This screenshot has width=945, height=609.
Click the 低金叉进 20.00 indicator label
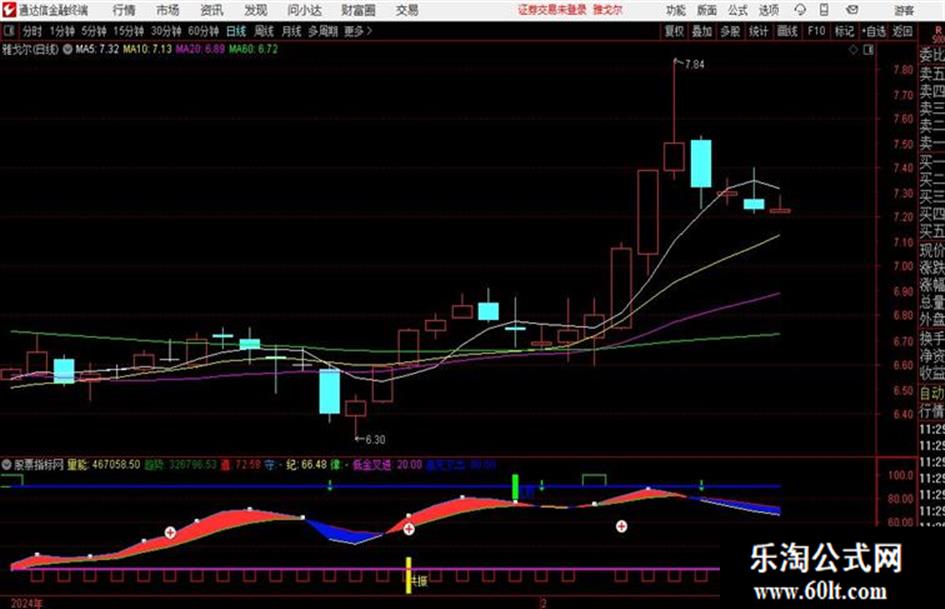pyautogui.click(x=387, y=465)
